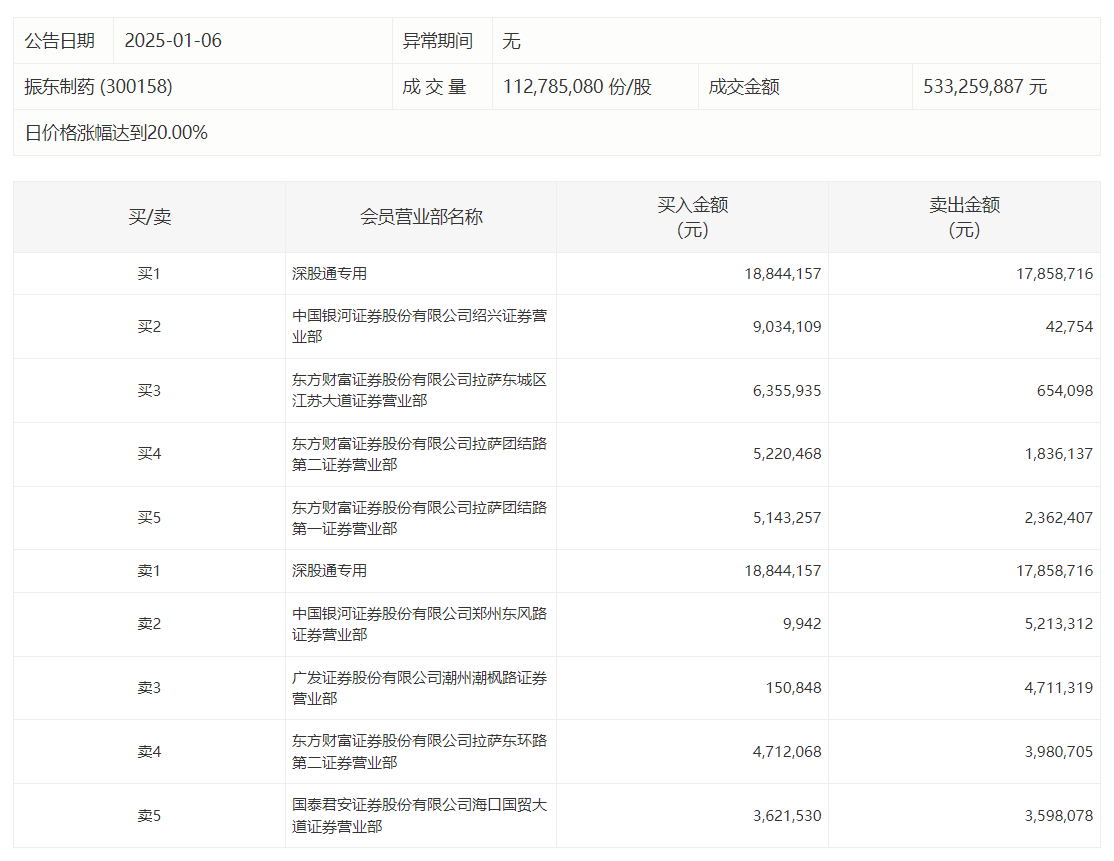Click buy amount 18,844,157 in 卖1 row
The image size is (1114, 861).
[x=782, y=570]
